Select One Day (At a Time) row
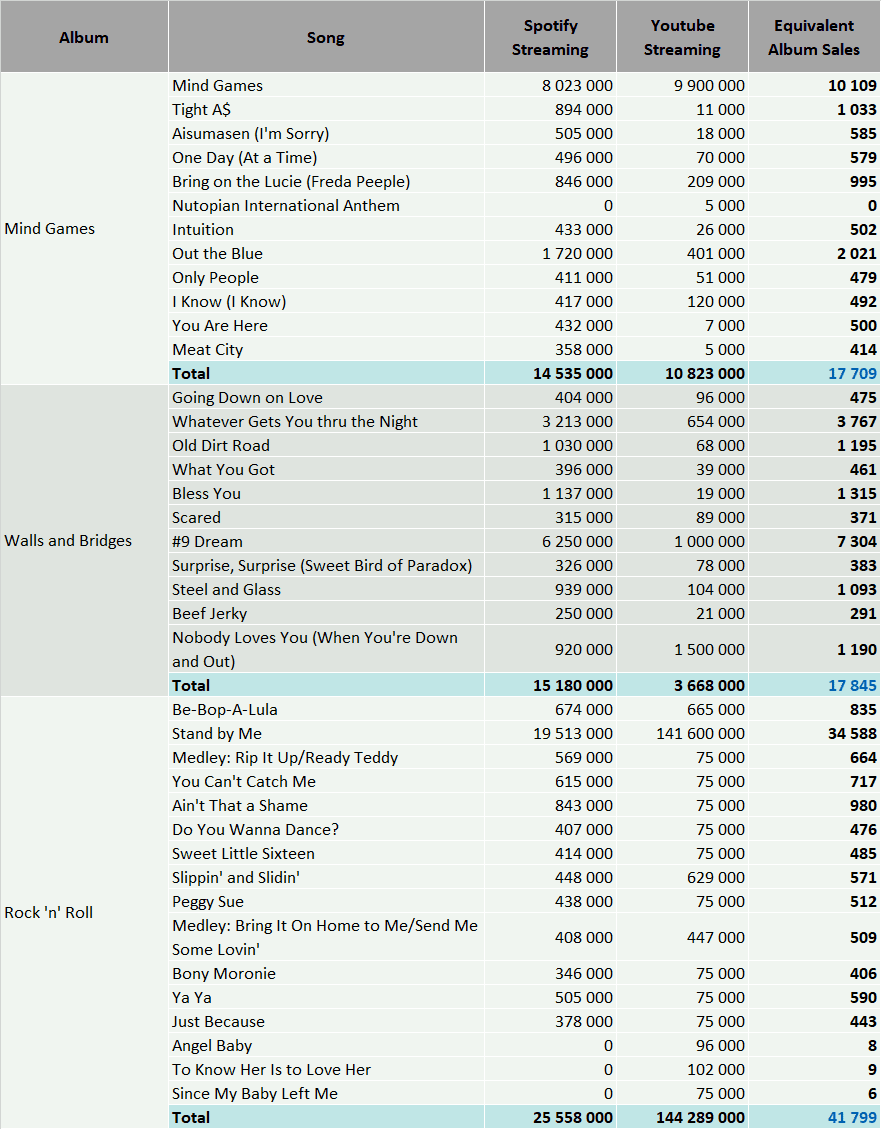 tap(524, 157)
